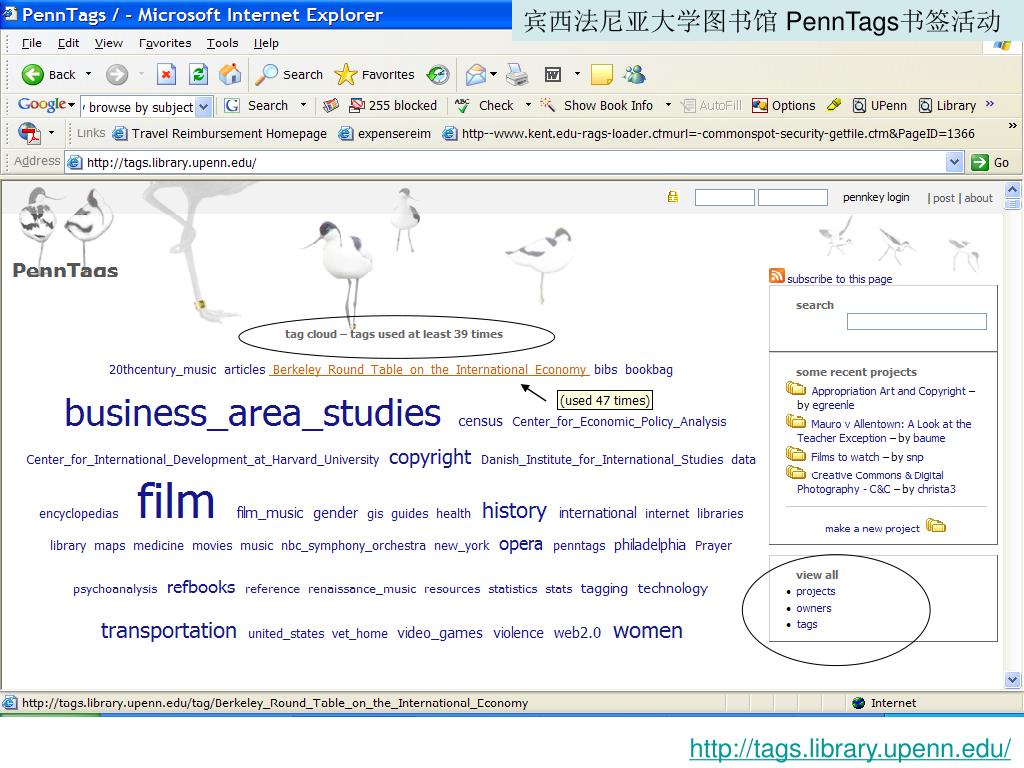The width and height of the screenshot is (1024, 768).
Task: Click the pennkey login link
Action: click(876, 197)
